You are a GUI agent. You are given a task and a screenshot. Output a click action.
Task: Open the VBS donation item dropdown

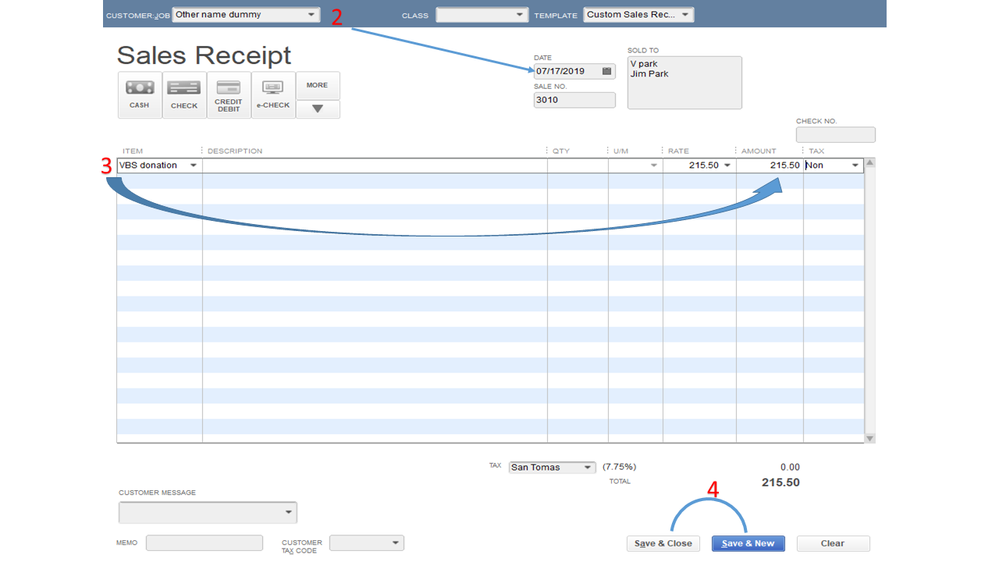tap(193, 166)
